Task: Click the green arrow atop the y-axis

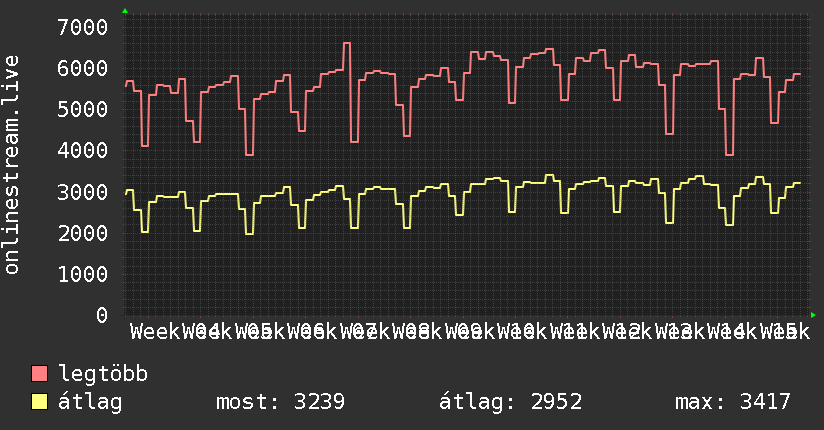Action: click(x=125, y=11)
